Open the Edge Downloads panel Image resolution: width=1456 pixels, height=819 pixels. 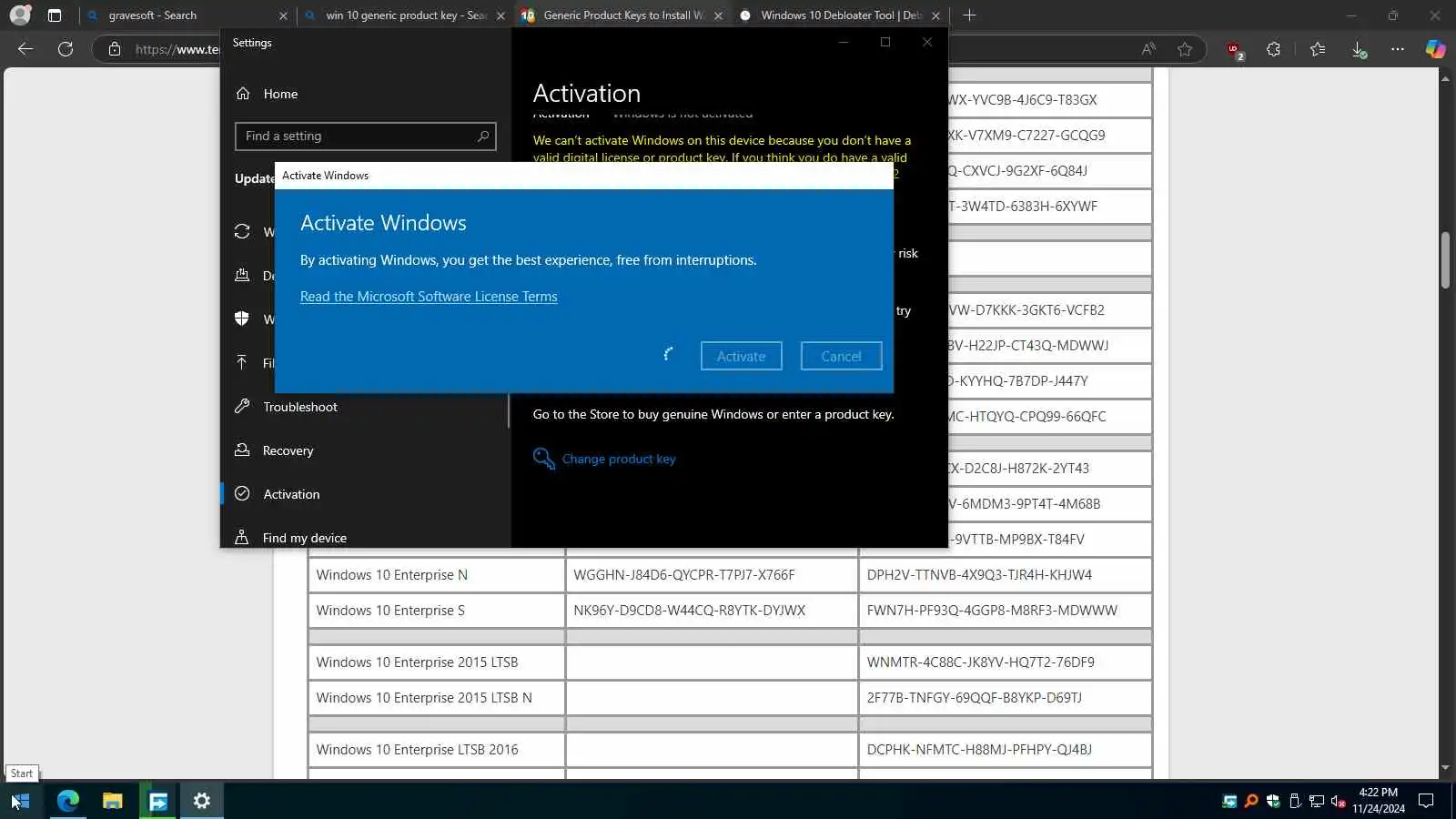click(x=1359, y=50)
